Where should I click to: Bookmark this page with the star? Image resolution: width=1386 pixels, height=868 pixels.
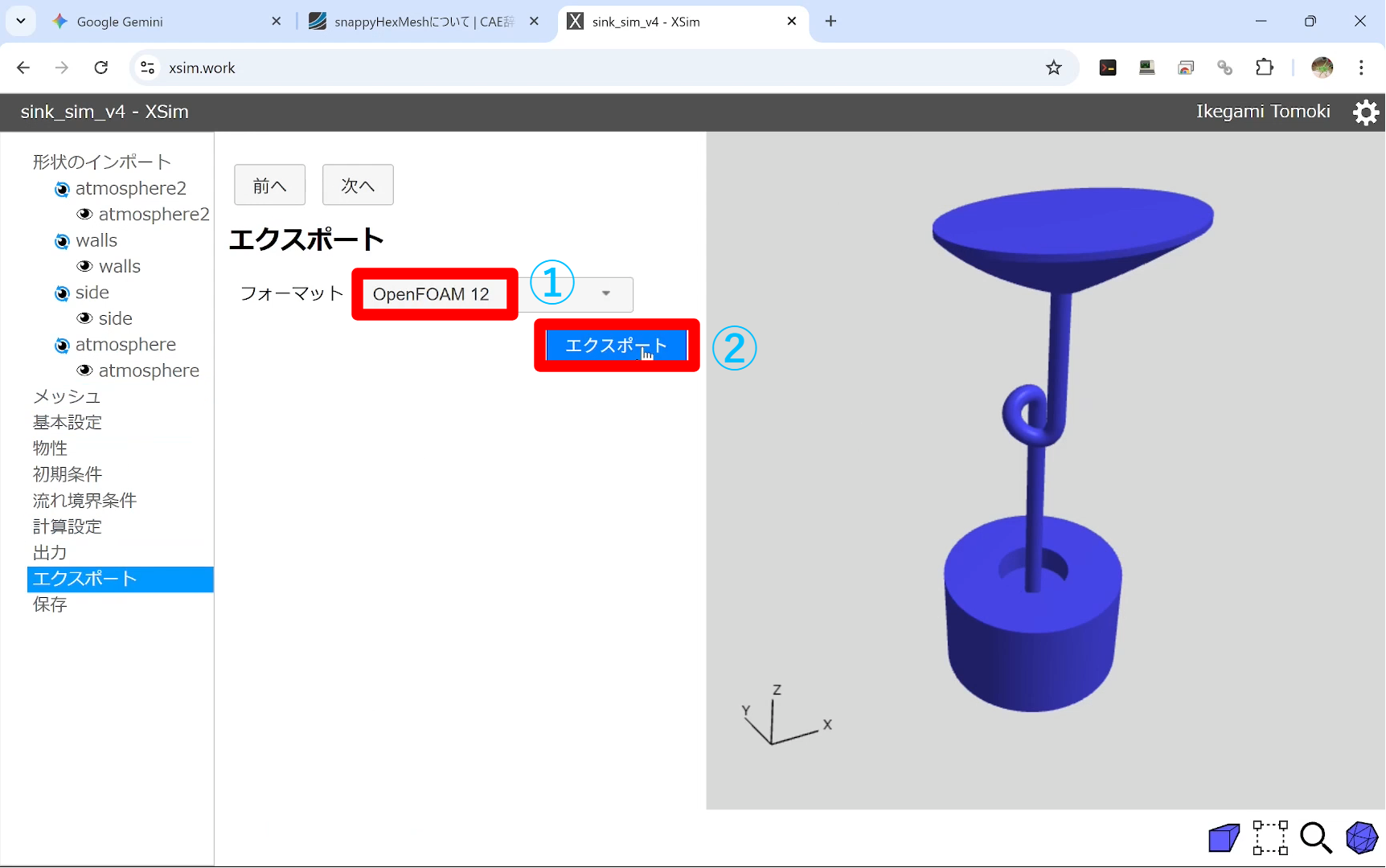tap(1053, 68)
